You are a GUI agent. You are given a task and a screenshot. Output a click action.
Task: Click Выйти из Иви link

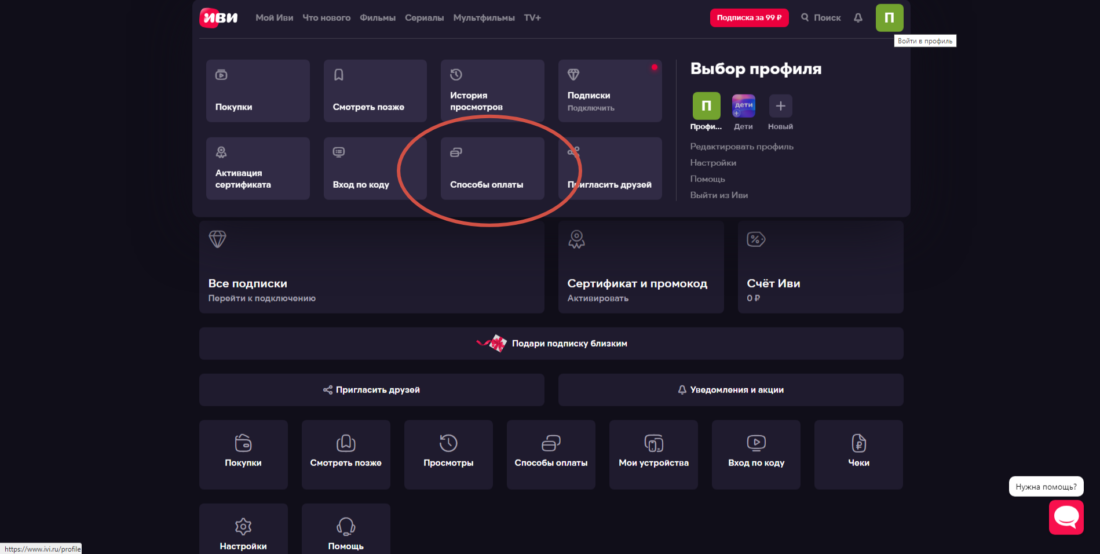click(718, 195)
